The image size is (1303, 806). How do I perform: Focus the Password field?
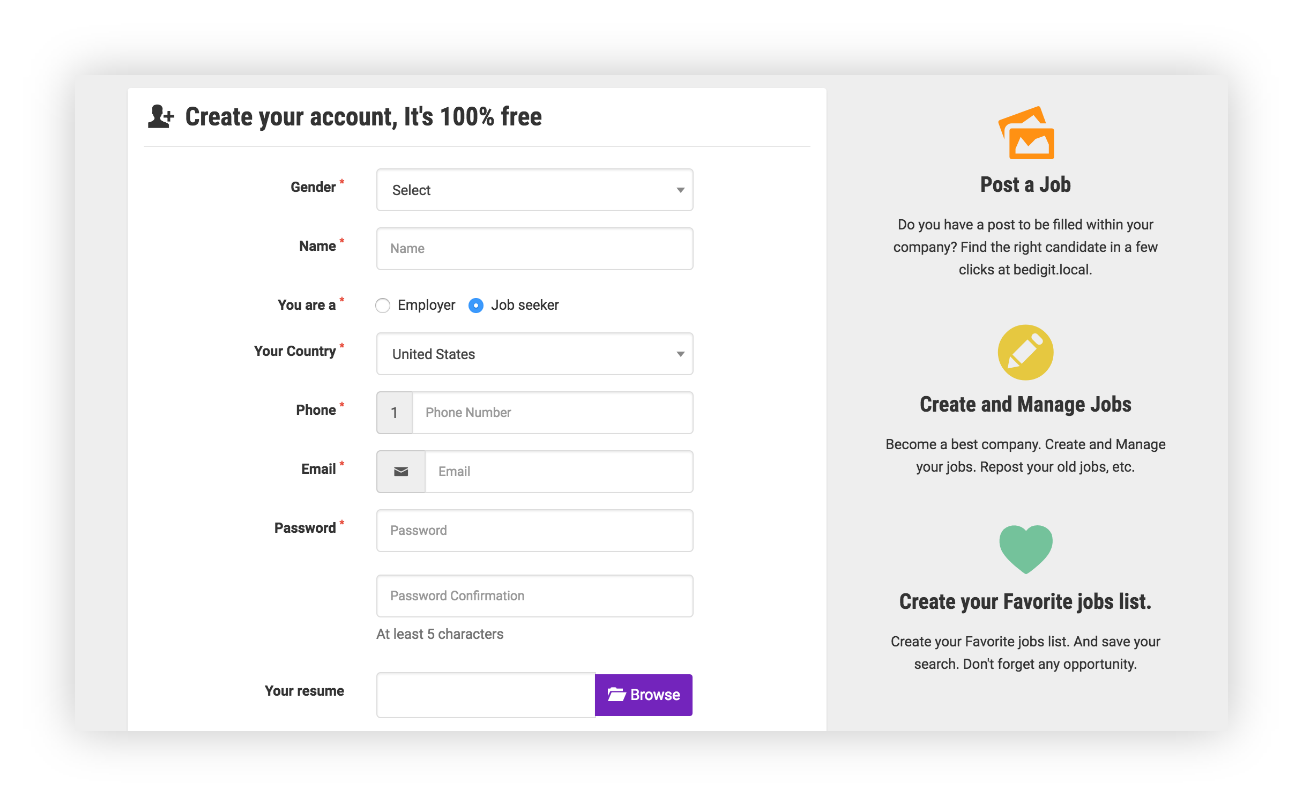(534, 531)
